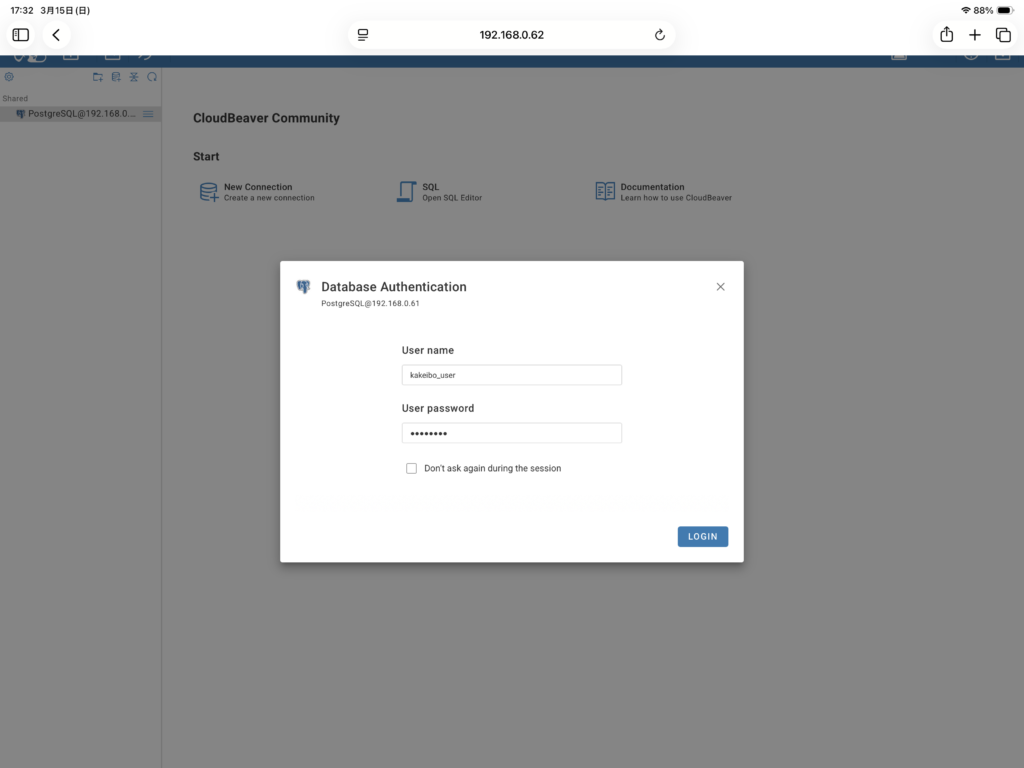Show the Safari sidebar
Viewport: 1024px width, 768px height.
[x=21, y=35]
